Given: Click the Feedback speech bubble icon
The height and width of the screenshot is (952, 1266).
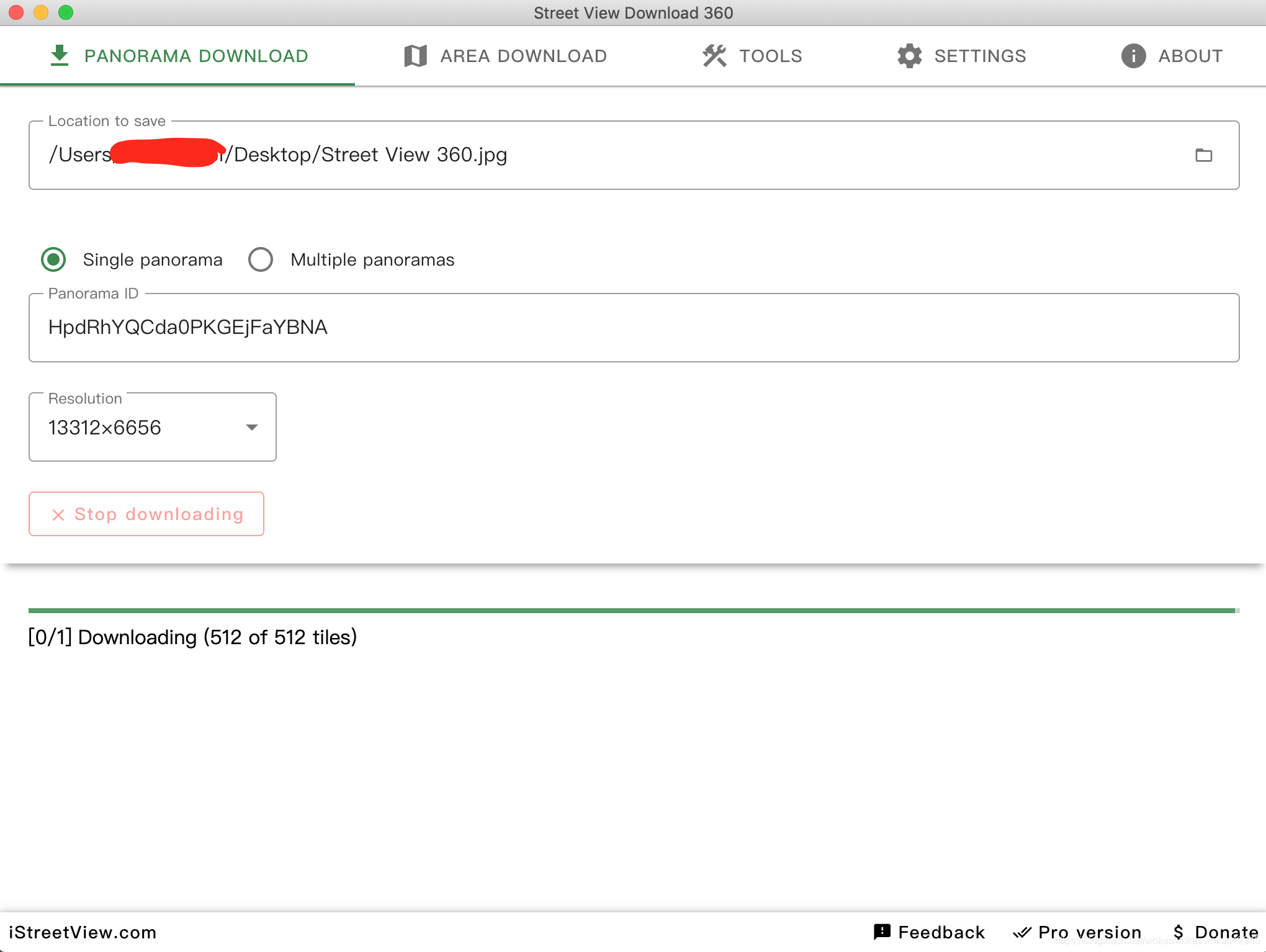Looking at the screenshot, I should [882, 932].
